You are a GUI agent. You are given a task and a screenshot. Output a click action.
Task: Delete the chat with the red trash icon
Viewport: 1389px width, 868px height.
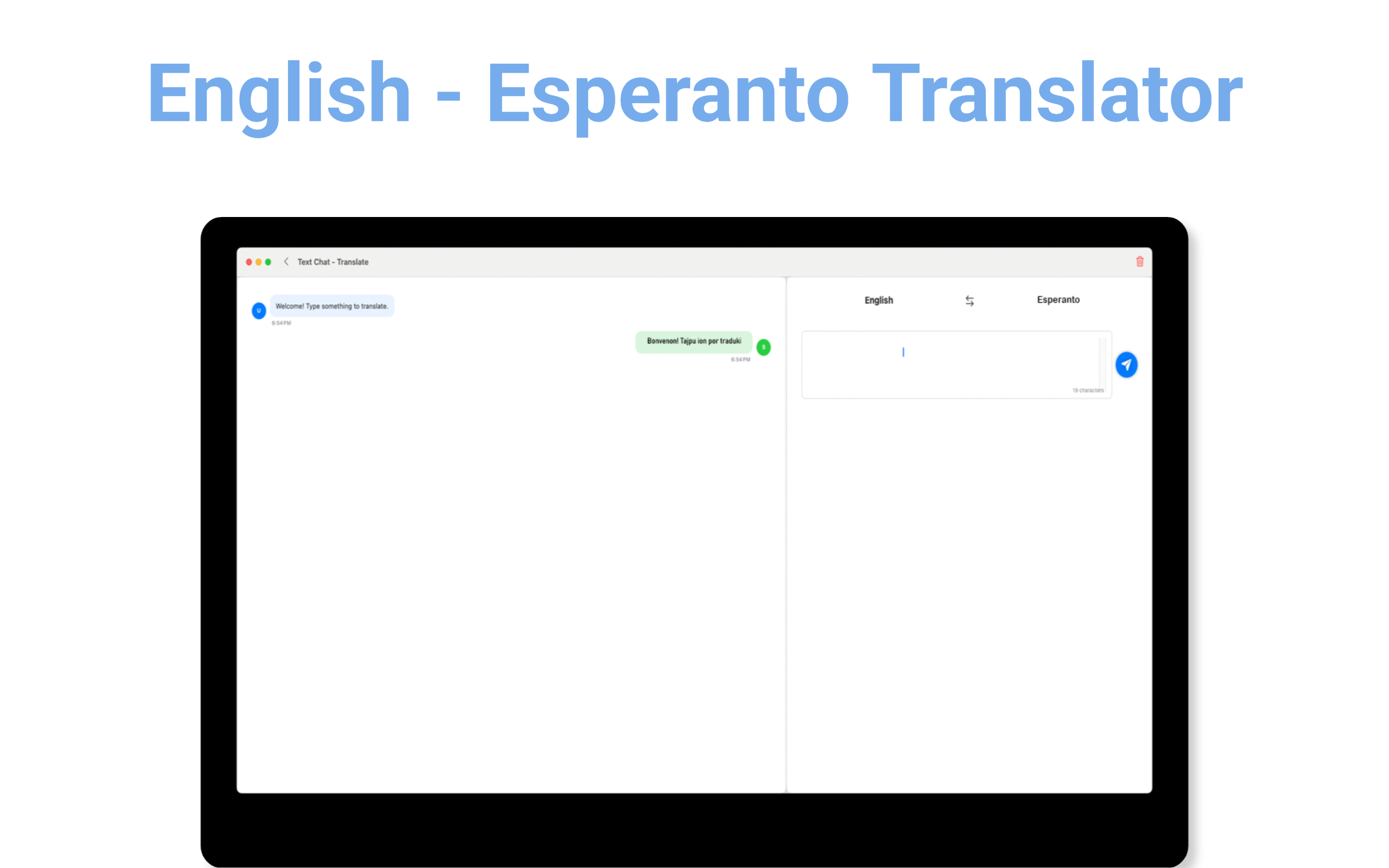[1140, 262]
